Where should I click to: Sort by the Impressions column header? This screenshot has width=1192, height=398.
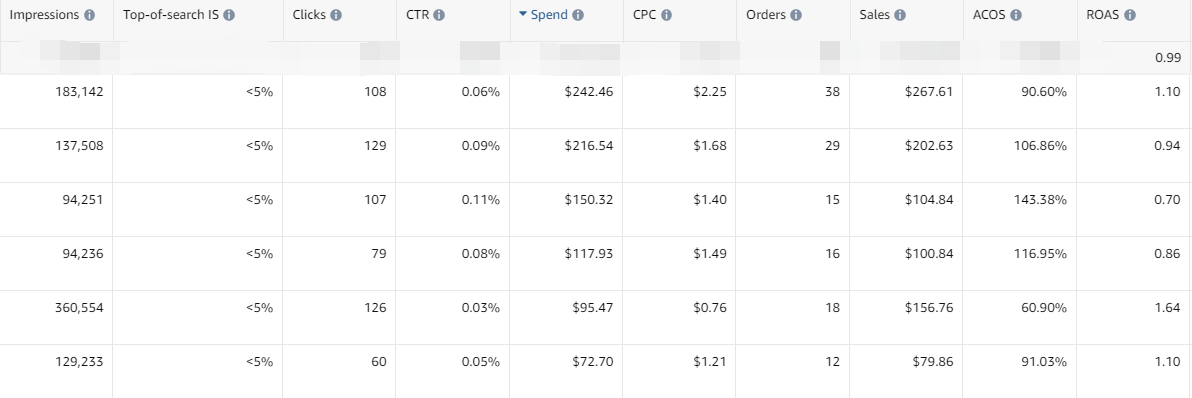[x=45, y=15]
